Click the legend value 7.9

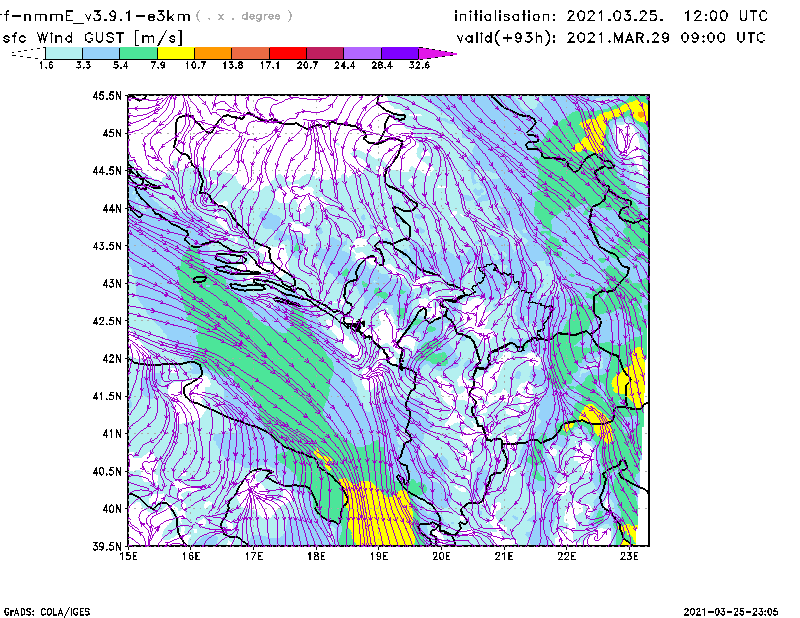click(x=158, y=65)
